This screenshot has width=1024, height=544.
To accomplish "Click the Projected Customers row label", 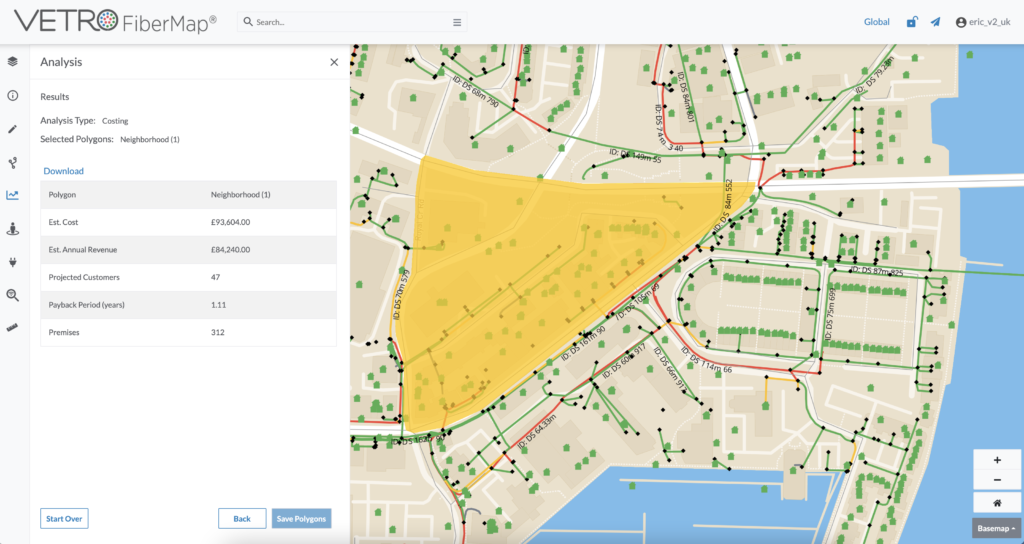I will pos(84,277).
